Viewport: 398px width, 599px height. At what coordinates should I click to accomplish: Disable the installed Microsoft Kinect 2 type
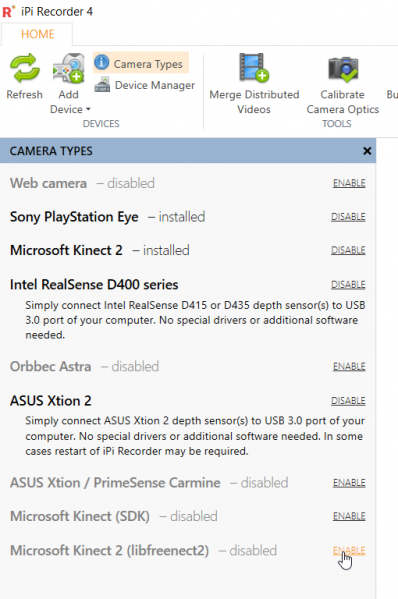tap(348, 250)
